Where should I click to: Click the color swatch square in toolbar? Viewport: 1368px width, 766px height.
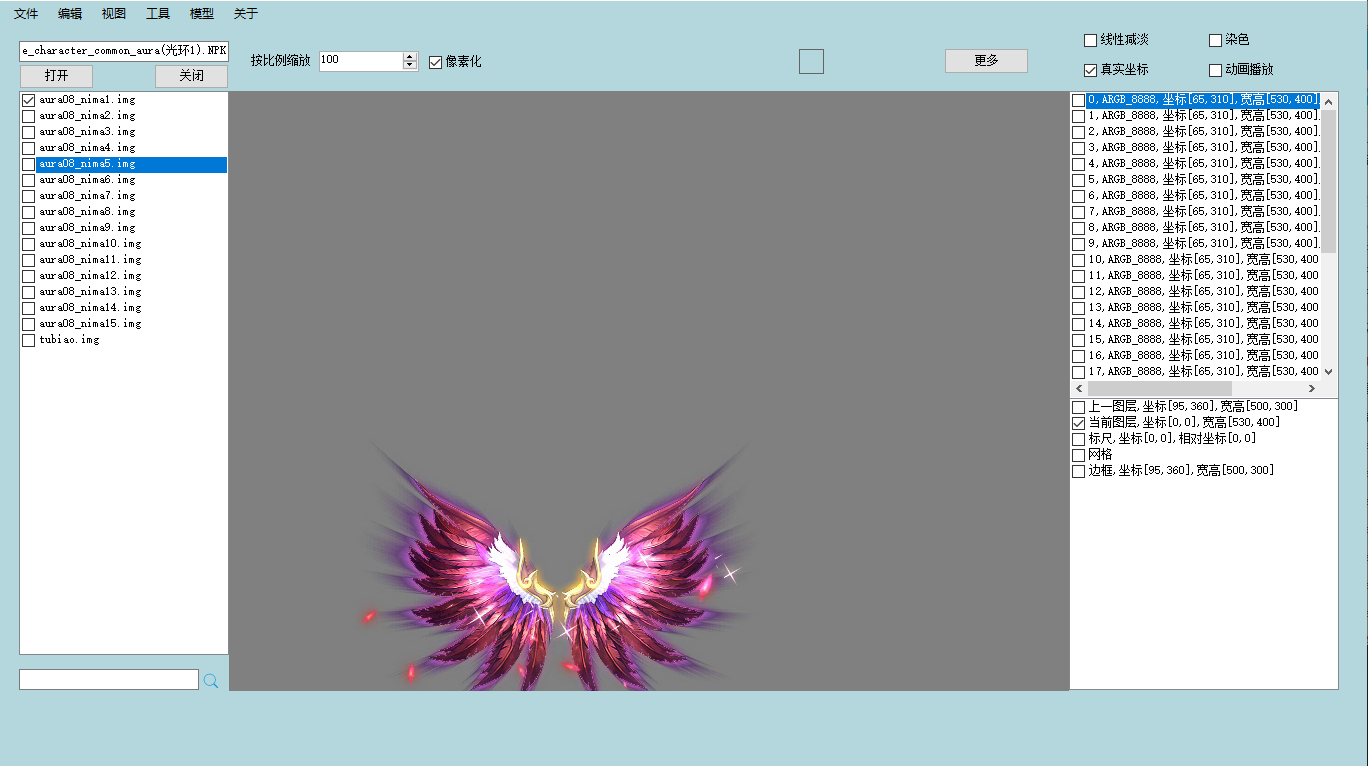click(811, 61)
